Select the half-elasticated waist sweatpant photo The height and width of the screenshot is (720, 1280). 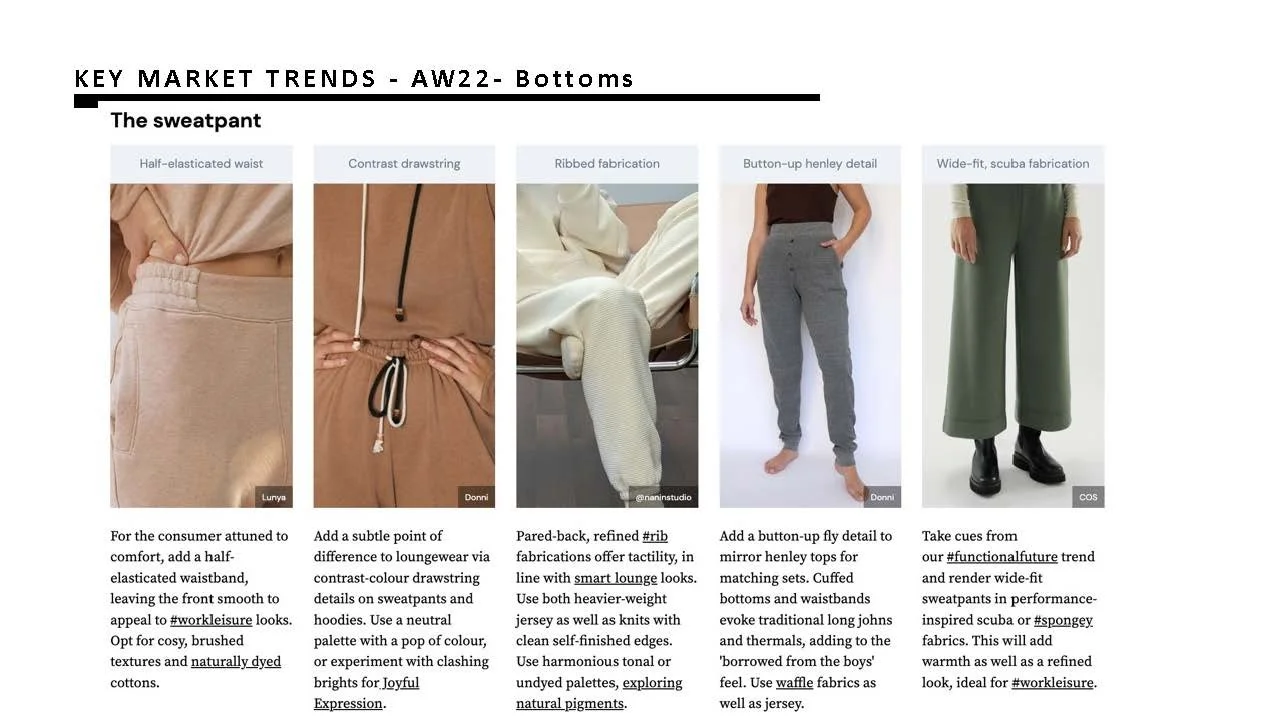(201, 345)
